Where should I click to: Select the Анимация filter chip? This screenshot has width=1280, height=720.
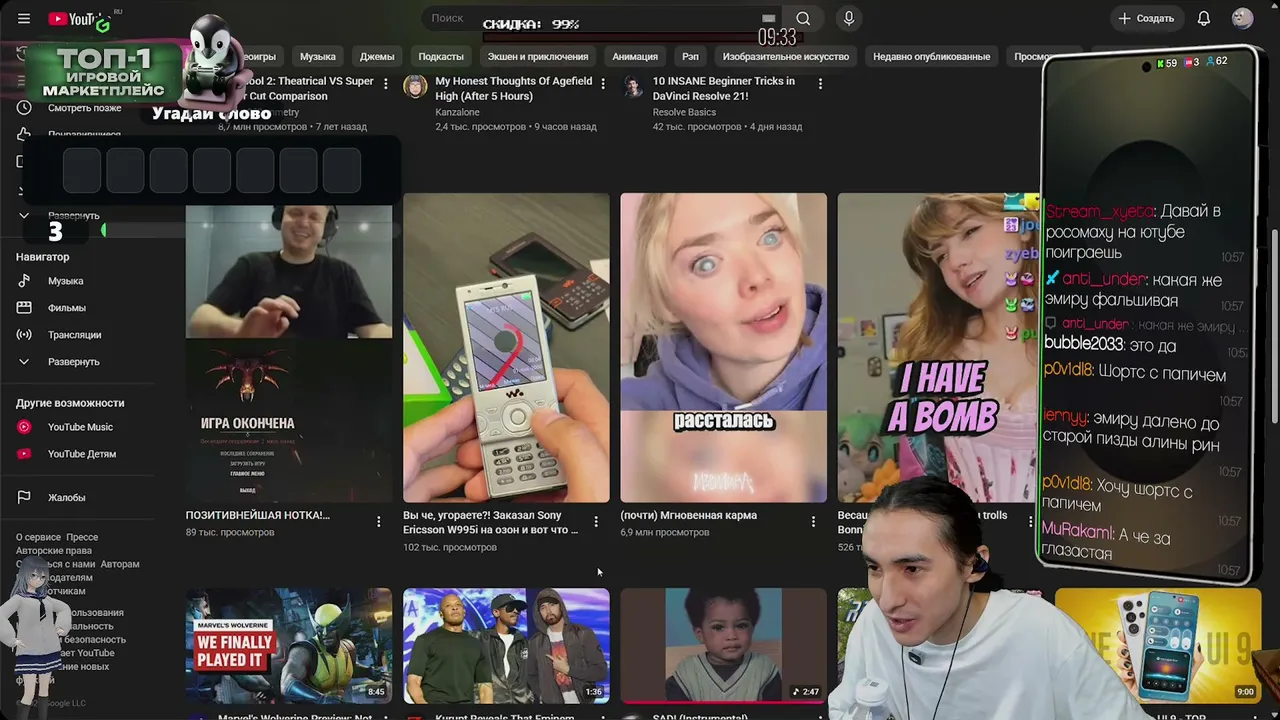[635, 56]
